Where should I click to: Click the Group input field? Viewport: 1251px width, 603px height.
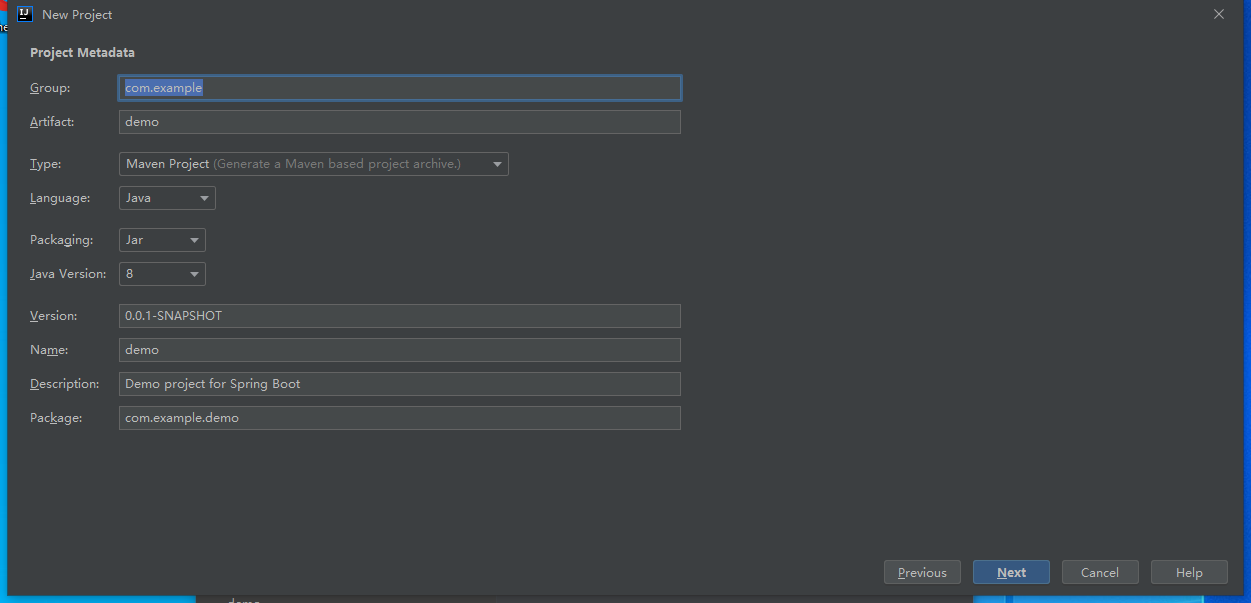[x=400, y=88]
